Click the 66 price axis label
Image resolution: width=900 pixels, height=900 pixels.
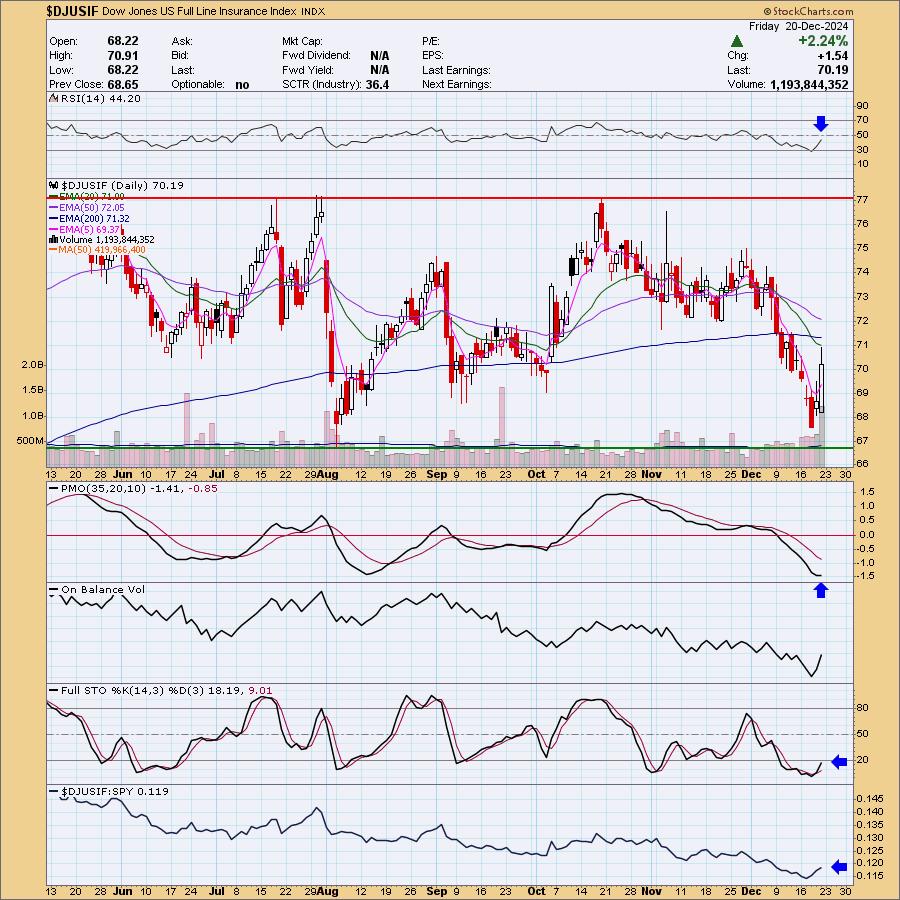862,463
